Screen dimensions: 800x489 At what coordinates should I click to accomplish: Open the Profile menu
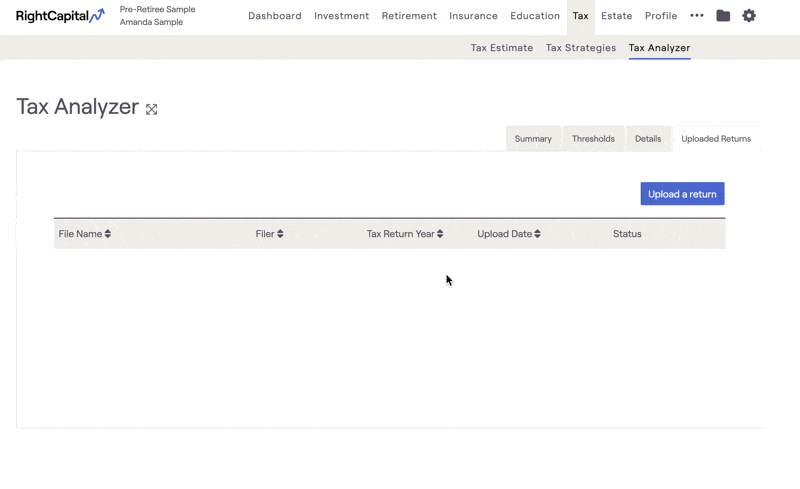[x=661, y=16]
